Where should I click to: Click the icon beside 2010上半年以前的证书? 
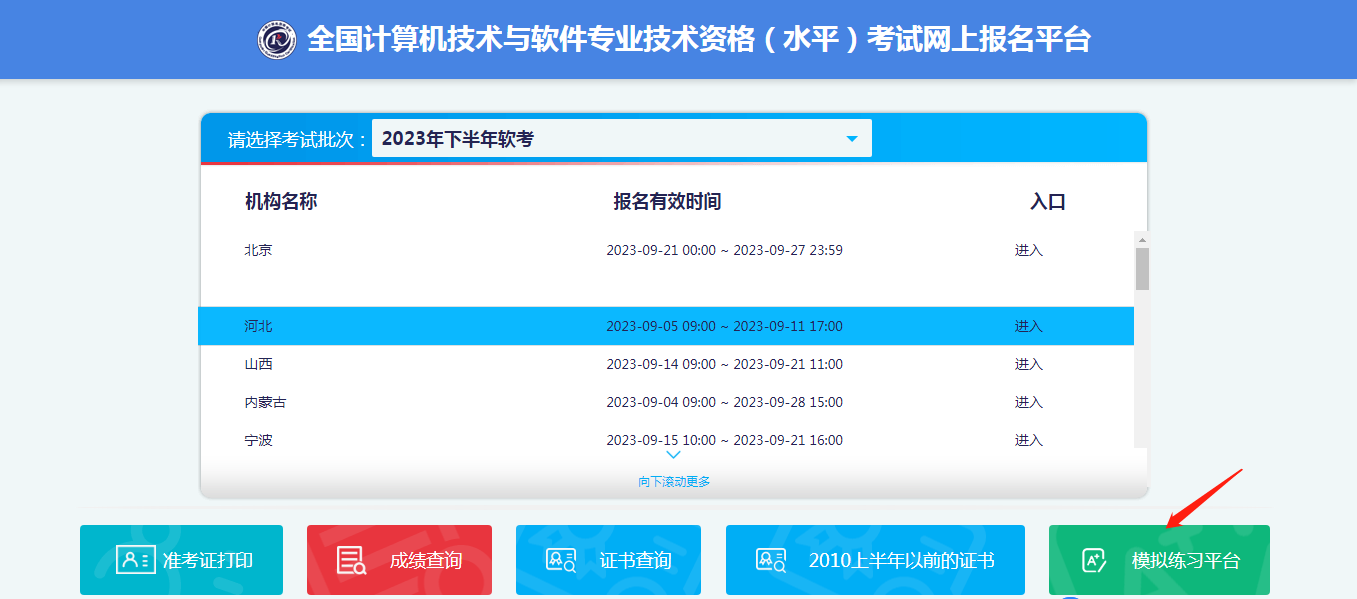[770, 560]
